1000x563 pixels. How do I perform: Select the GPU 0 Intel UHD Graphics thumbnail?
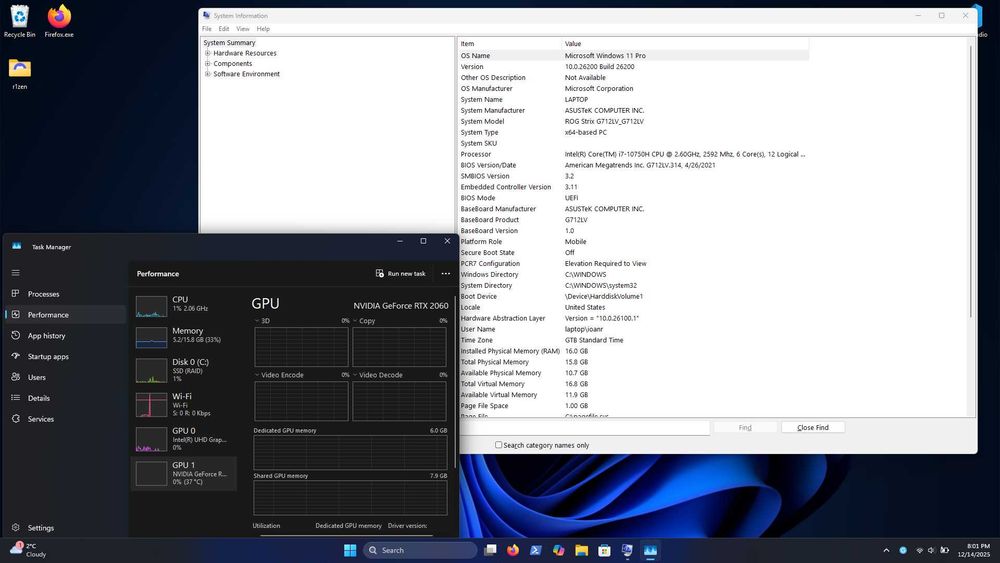pos(185,439)
